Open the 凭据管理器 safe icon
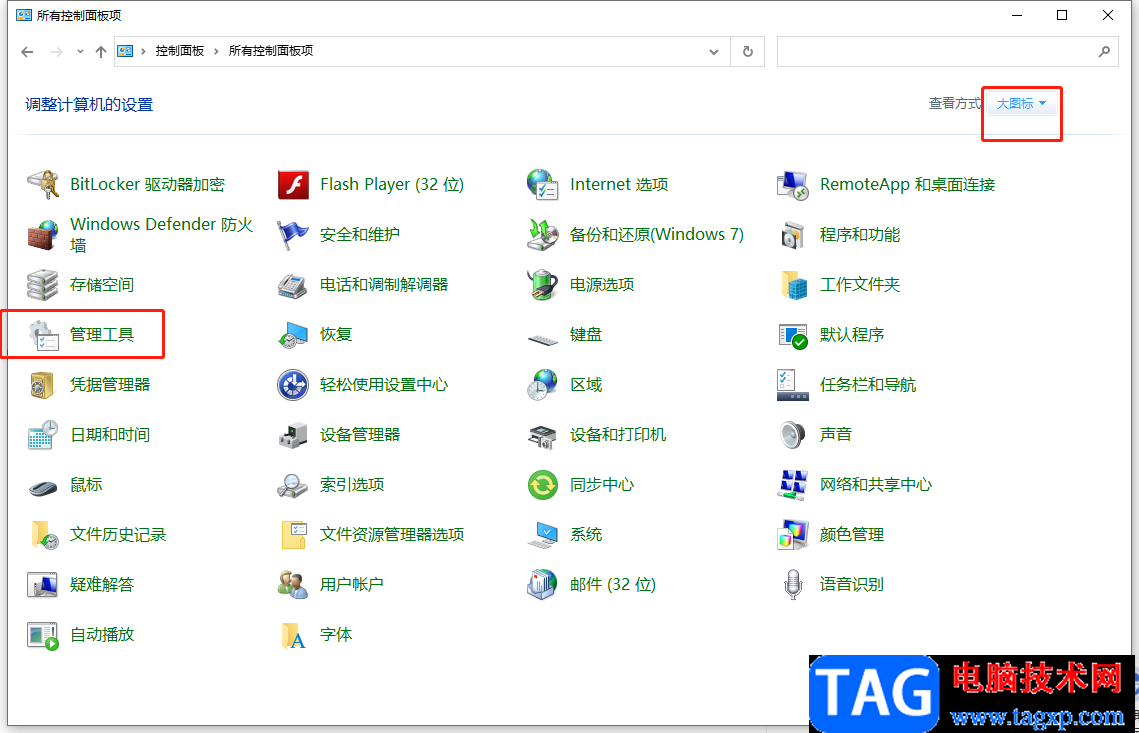The width and height of the screenshot is (1139, 733). point(43,385)
